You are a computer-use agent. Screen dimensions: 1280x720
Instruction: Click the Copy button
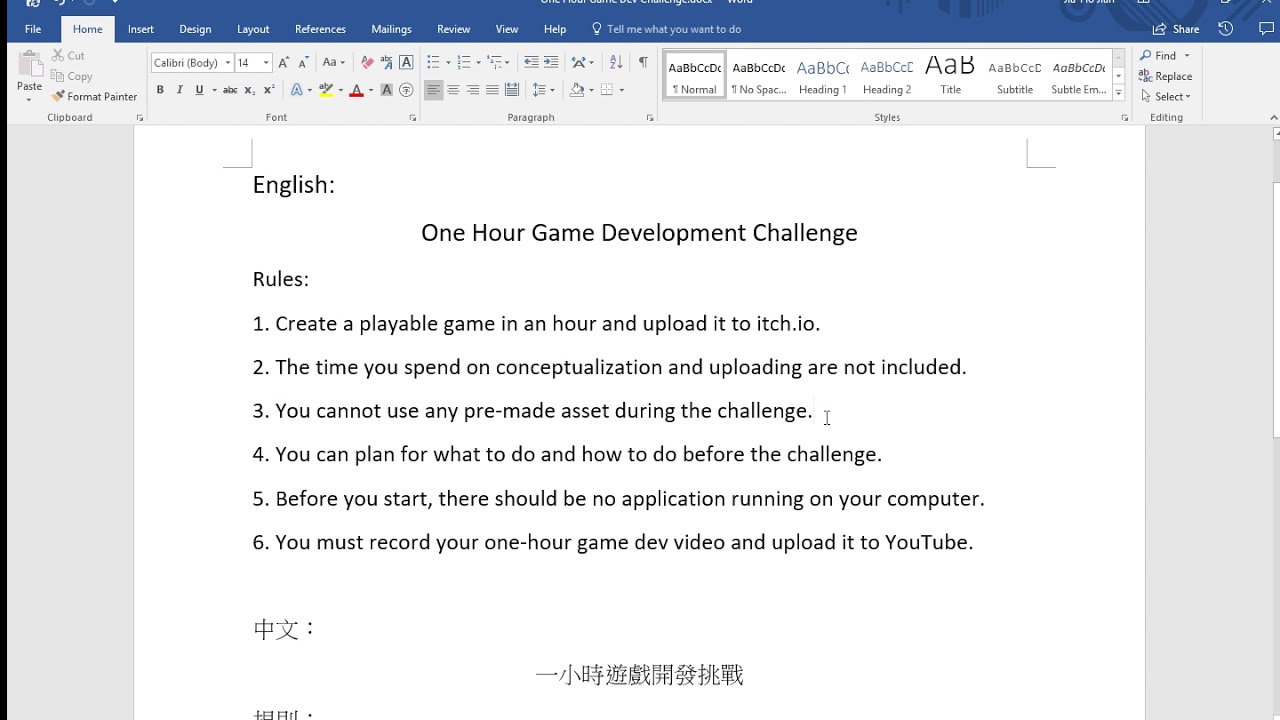[x=72, y=76]
